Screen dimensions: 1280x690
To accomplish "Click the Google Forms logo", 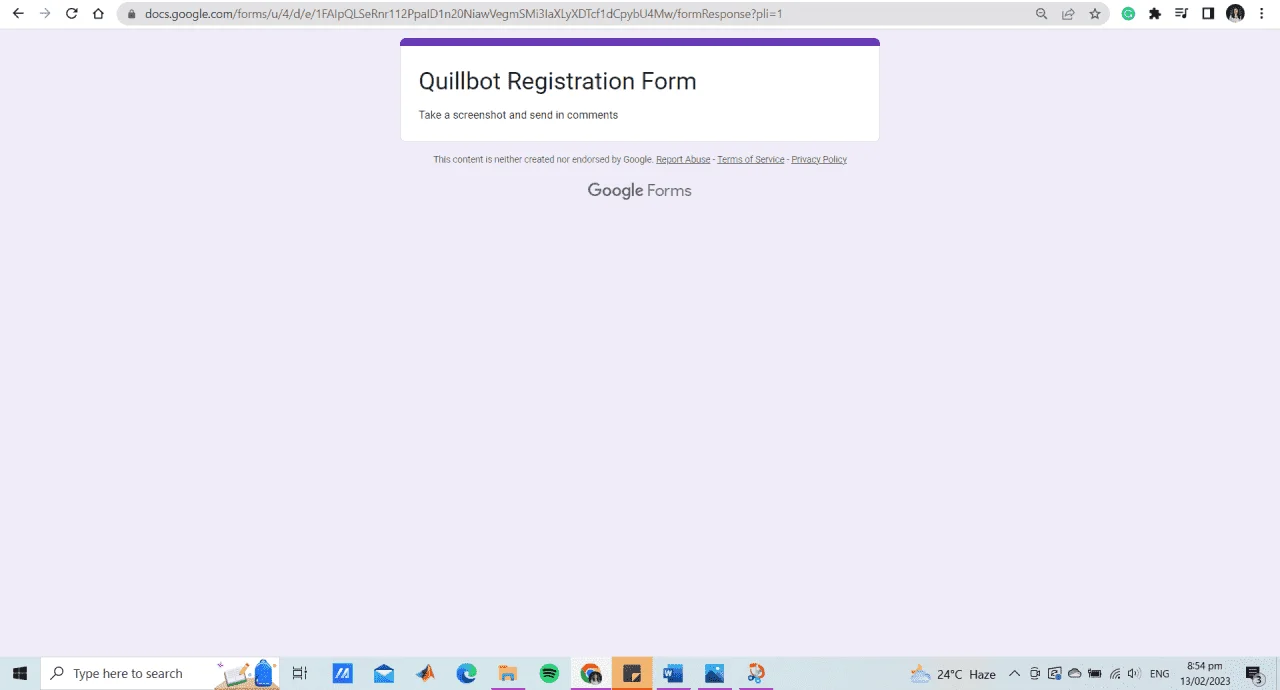I will pos(639,191).
